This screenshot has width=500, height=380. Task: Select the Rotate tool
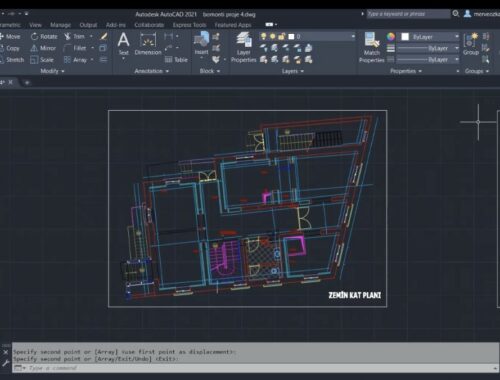(x=44, y=36)
